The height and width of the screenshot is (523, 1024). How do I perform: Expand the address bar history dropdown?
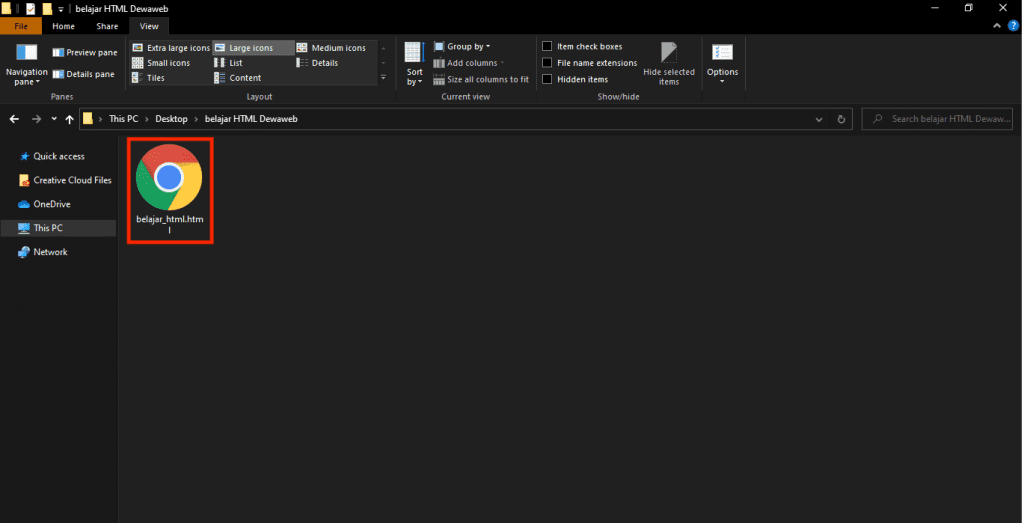[819, 119]
